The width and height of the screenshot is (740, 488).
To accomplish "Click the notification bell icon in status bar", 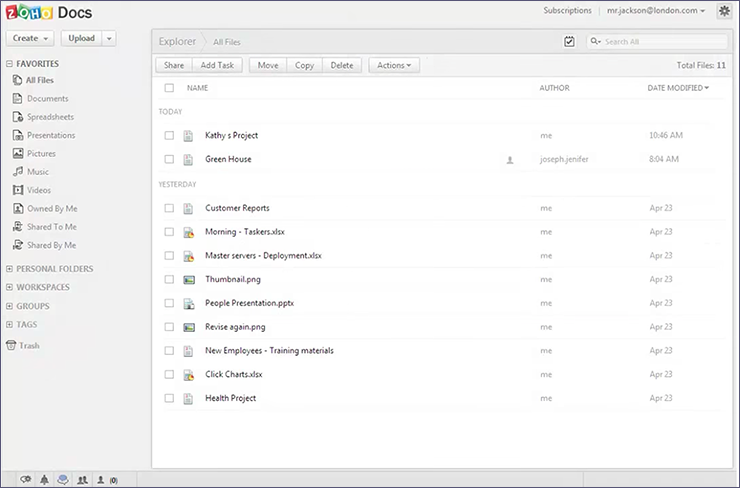I will click(x=44, y=480).
